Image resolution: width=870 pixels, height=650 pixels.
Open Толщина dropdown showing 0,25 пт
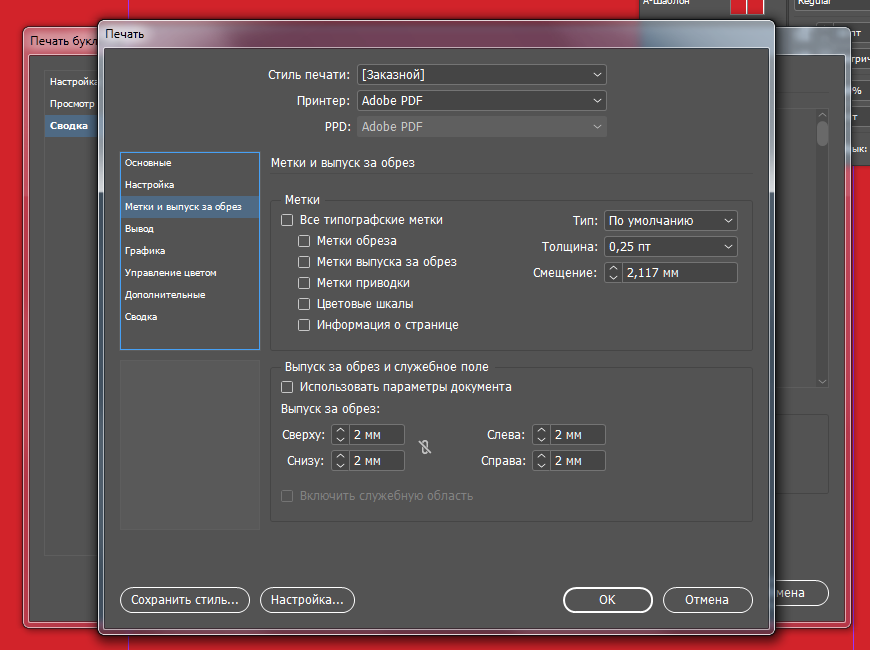click(671, 247)
